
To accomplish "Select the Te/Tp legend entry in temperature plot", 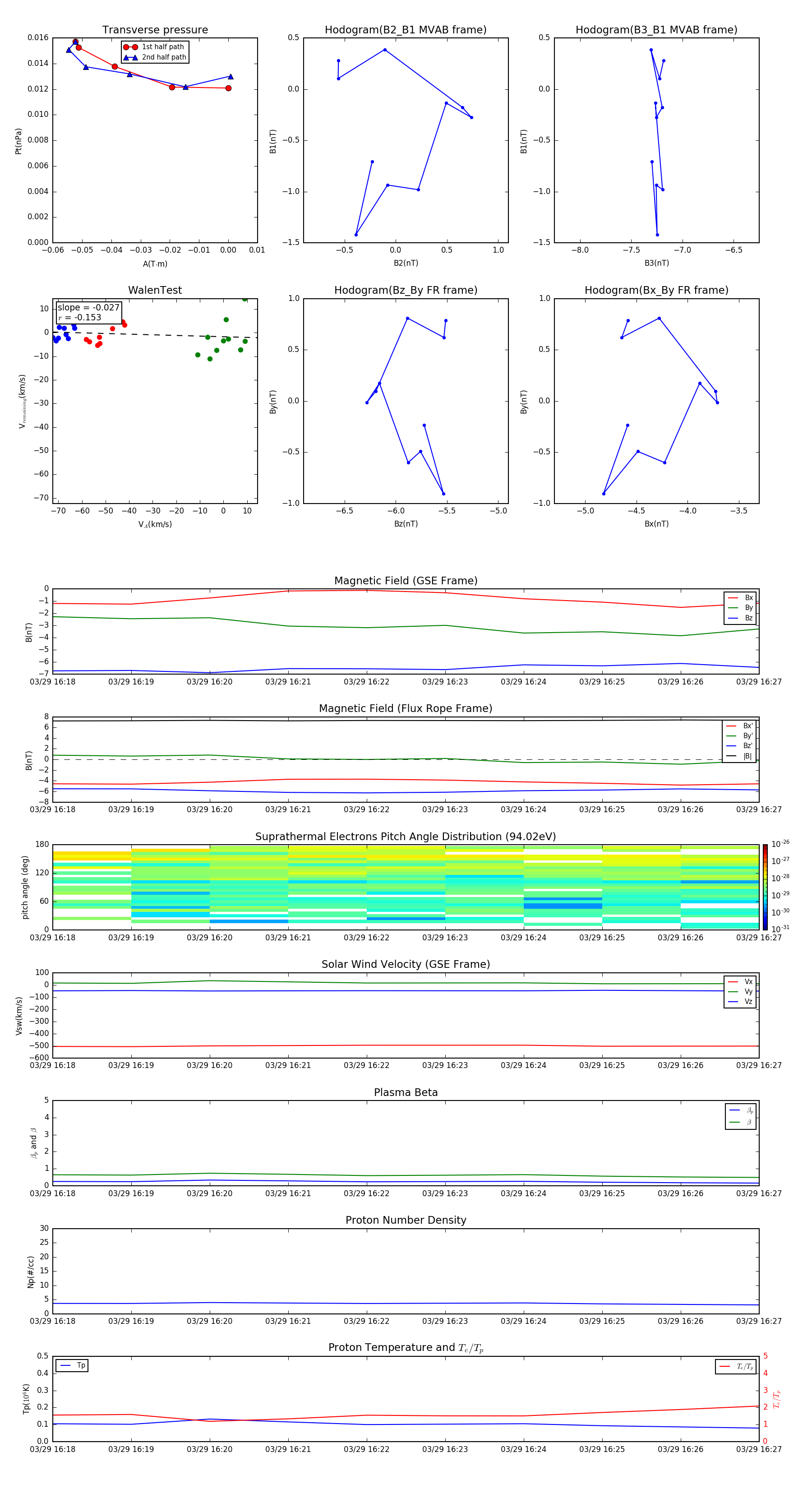I will click(x=736, y=1366).
